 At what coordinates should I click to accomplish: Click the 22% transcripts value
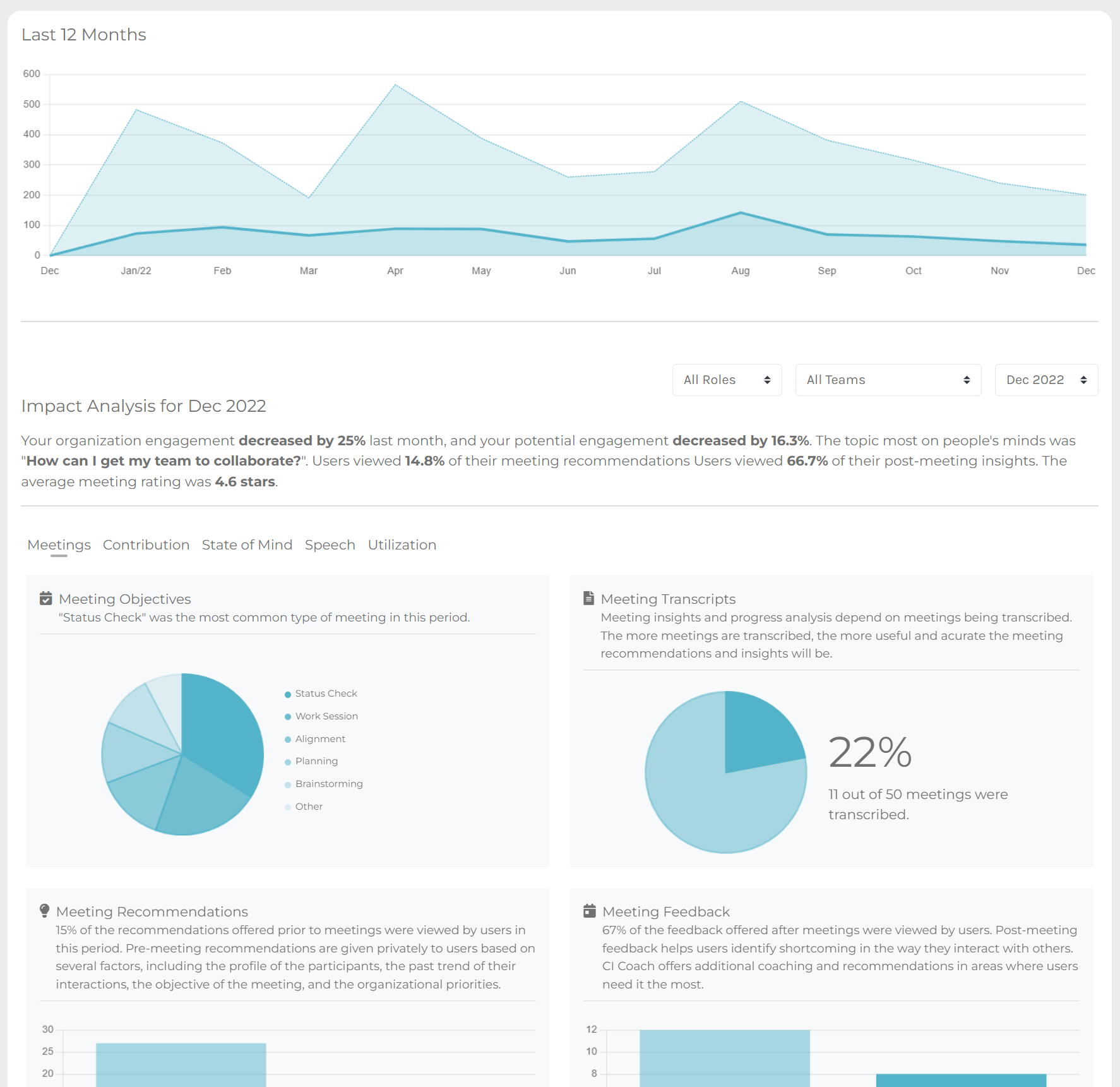click(x=870, y=752)
